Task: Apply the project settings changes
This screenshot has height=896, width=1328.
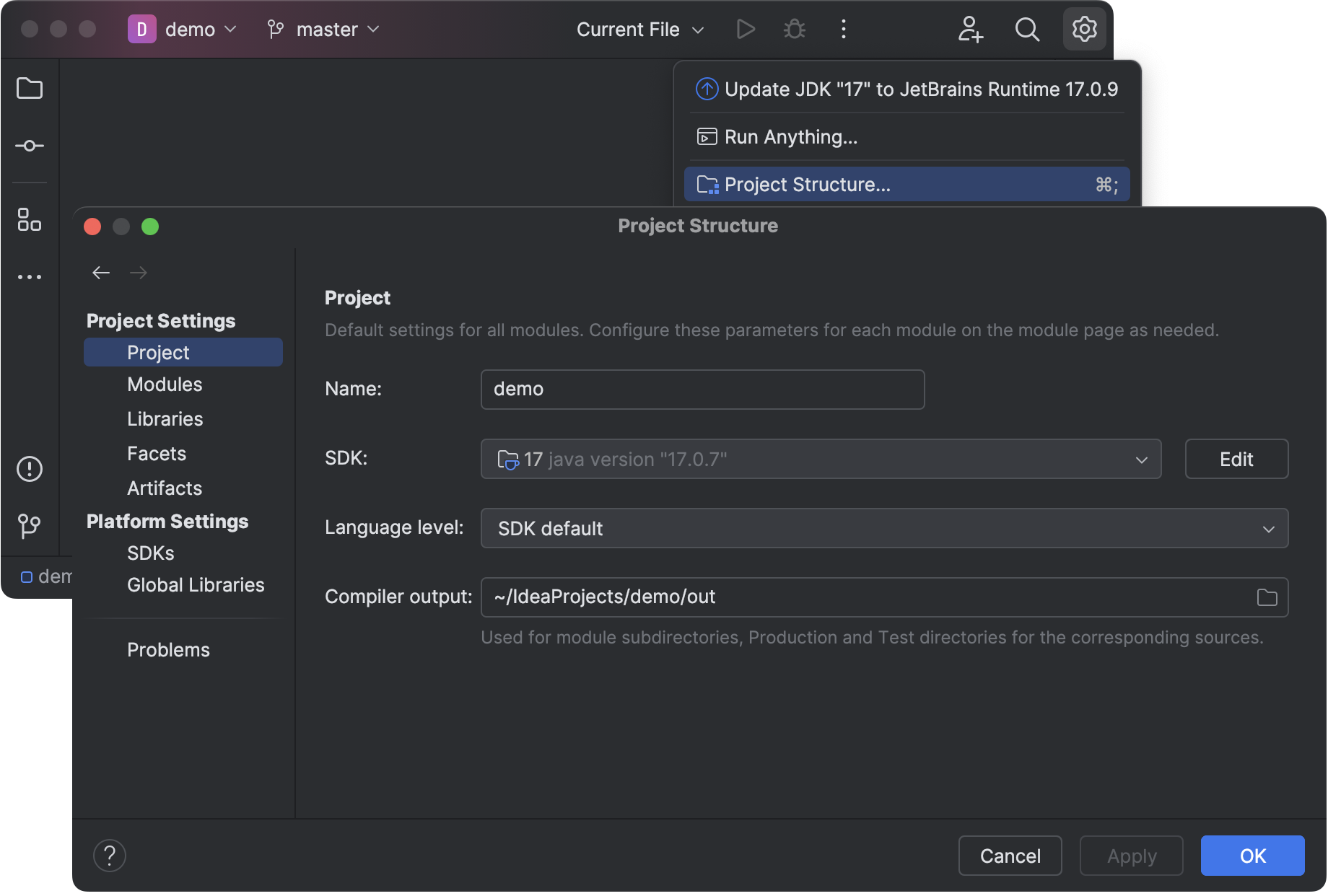Action: point(1130,856)
